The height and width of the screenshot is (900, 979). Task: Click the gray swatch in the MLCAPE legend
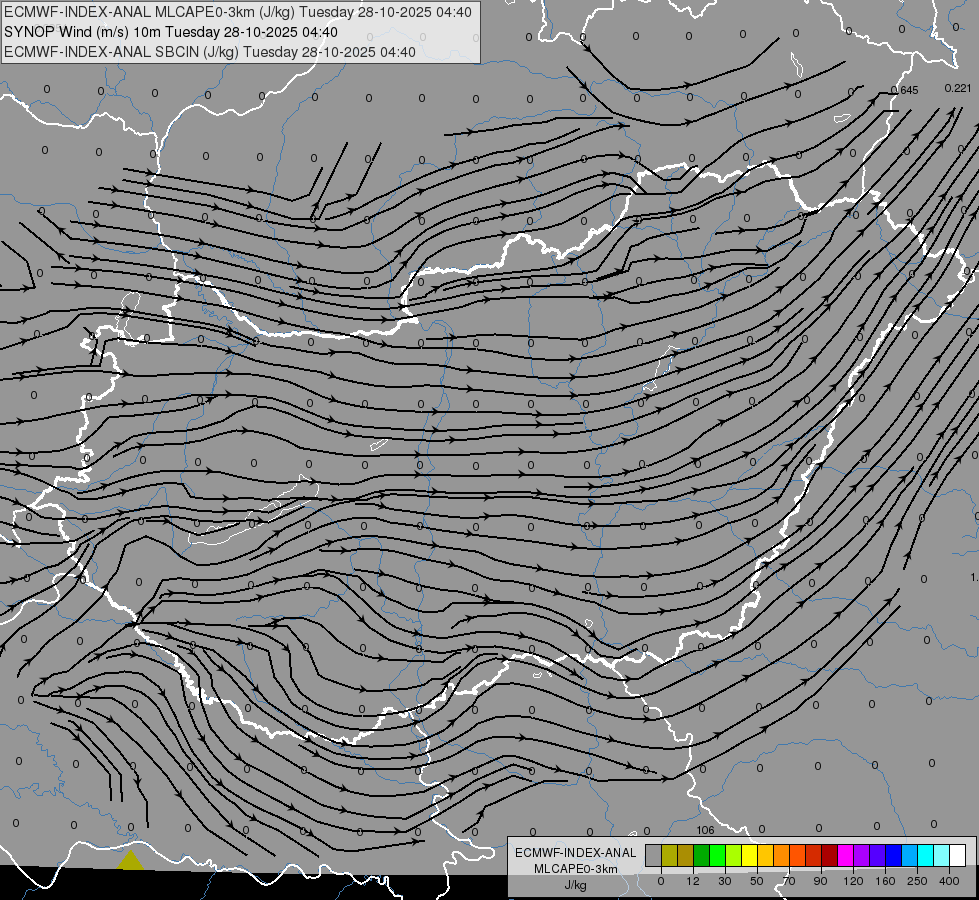(654, 855)
